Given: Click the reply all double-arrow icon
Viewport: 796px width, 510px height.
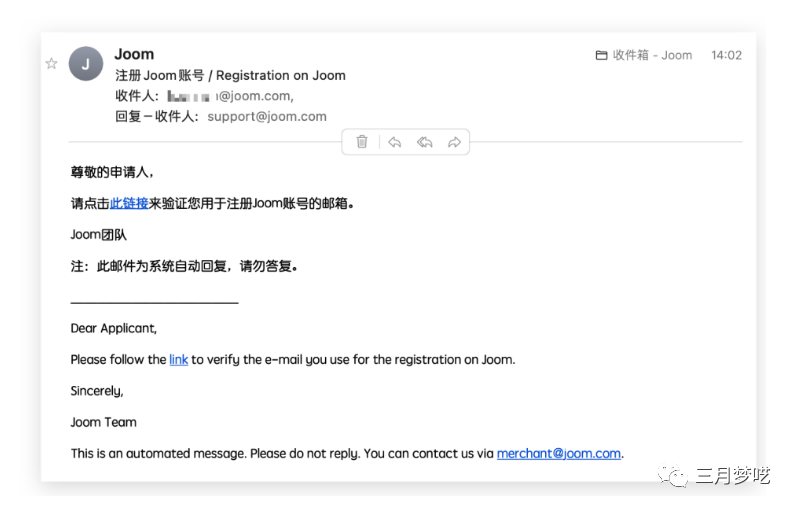Looking at the screenshot, I should tap(424, 142).
